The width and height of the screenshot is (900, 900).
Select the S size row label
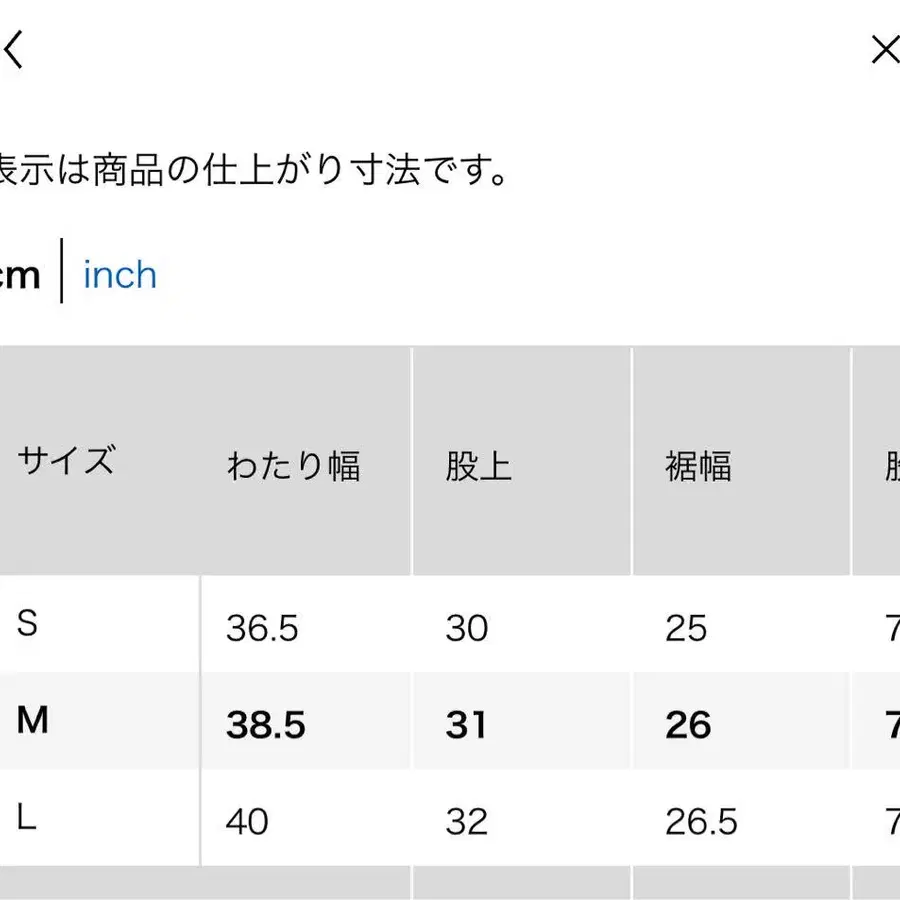tap(28, 624)
